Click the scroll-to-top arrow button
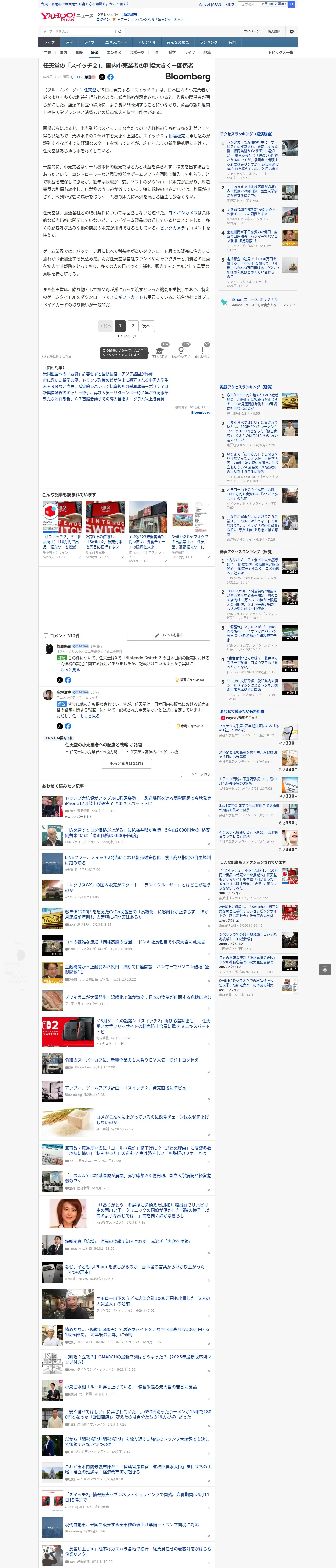This screenshot has width=336, height=1568. coord(325,970)
